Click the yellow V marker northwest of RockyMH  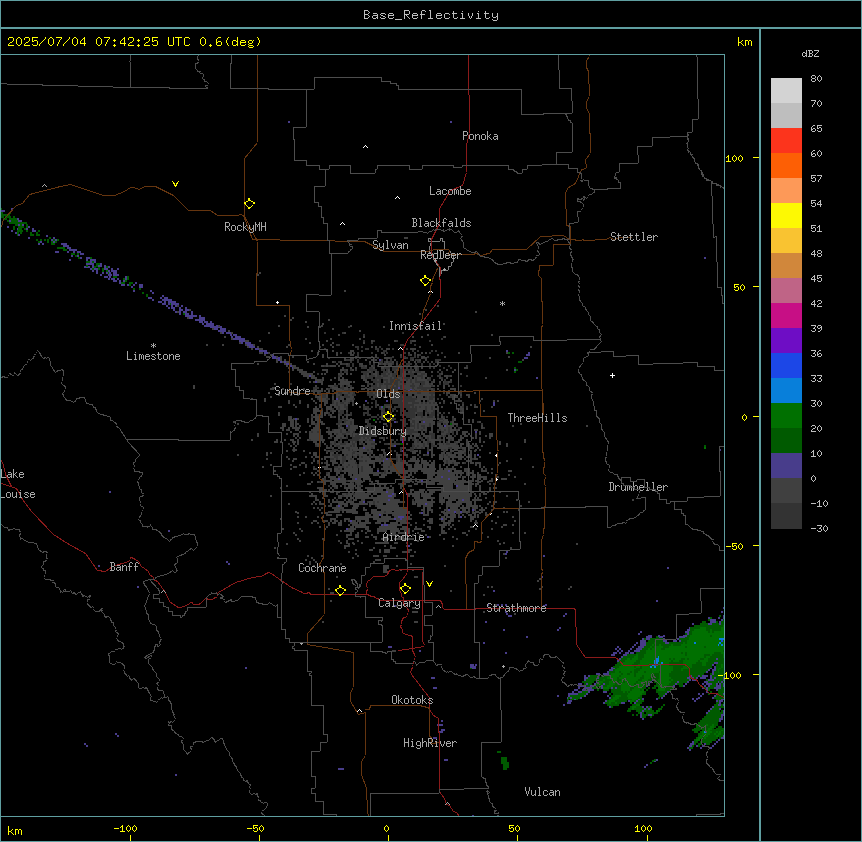coord(175,184)
